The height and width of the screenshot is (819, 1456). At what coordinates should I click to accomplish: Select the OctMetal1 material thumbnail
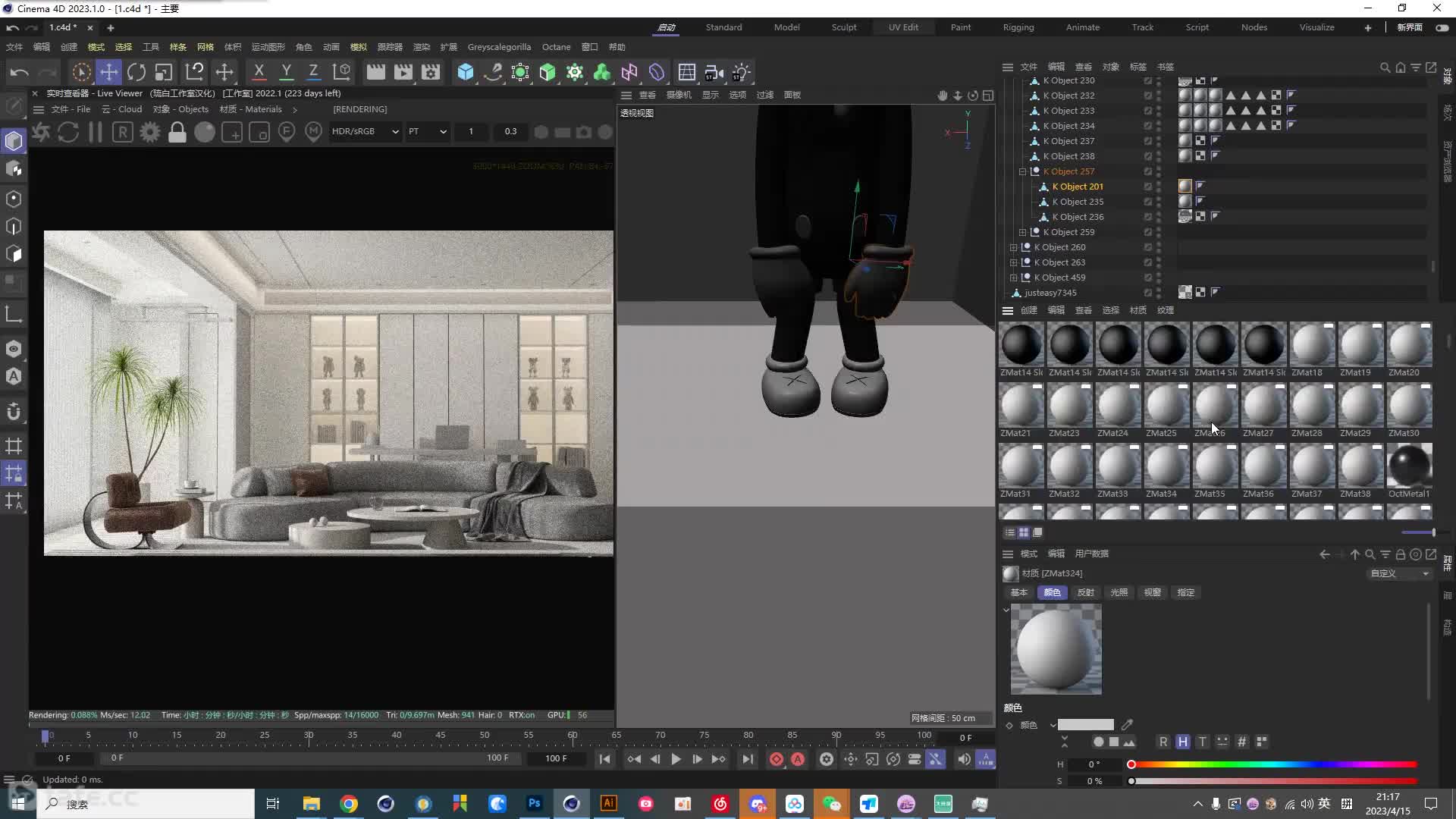click(1409, 466)
